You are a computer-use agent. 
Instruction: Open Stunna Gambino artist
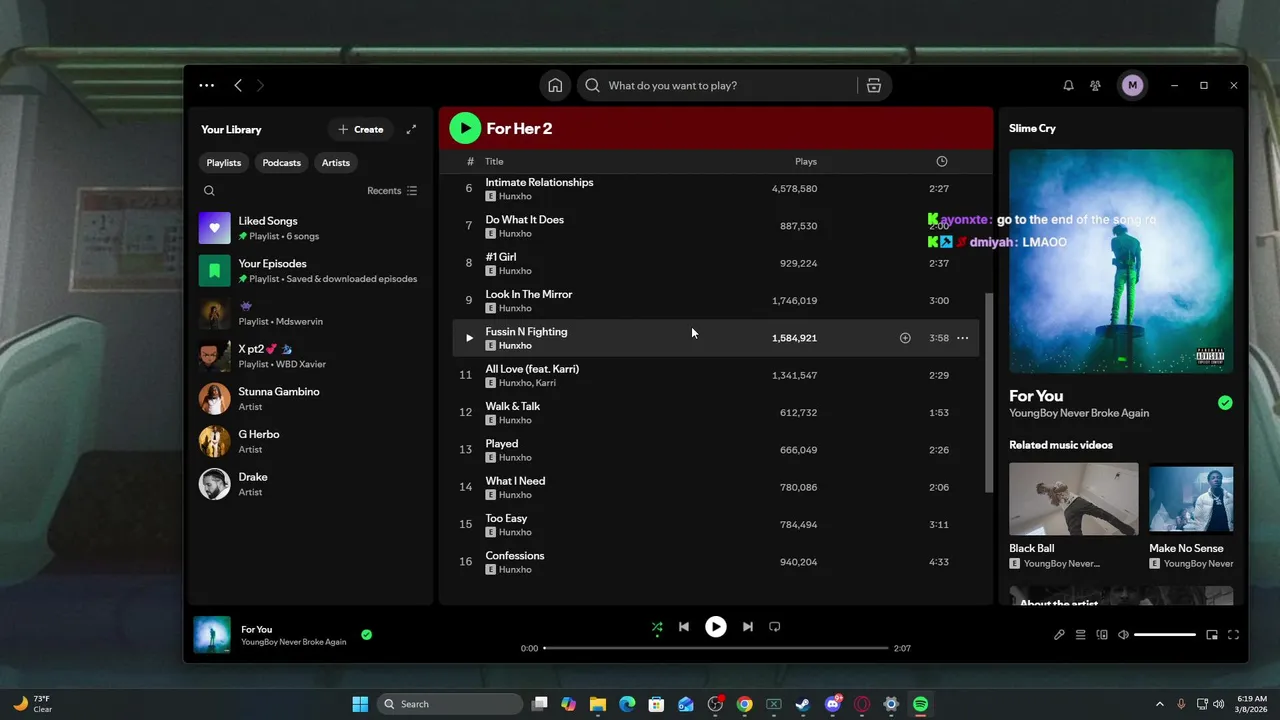(x=311, y=399)
